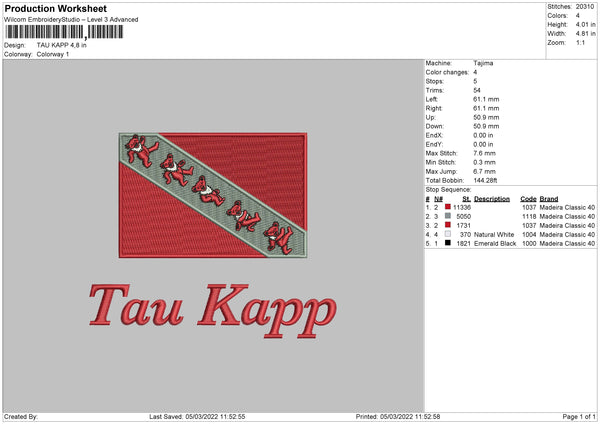Click the 'Production Worksheet' title

[55, 8]
